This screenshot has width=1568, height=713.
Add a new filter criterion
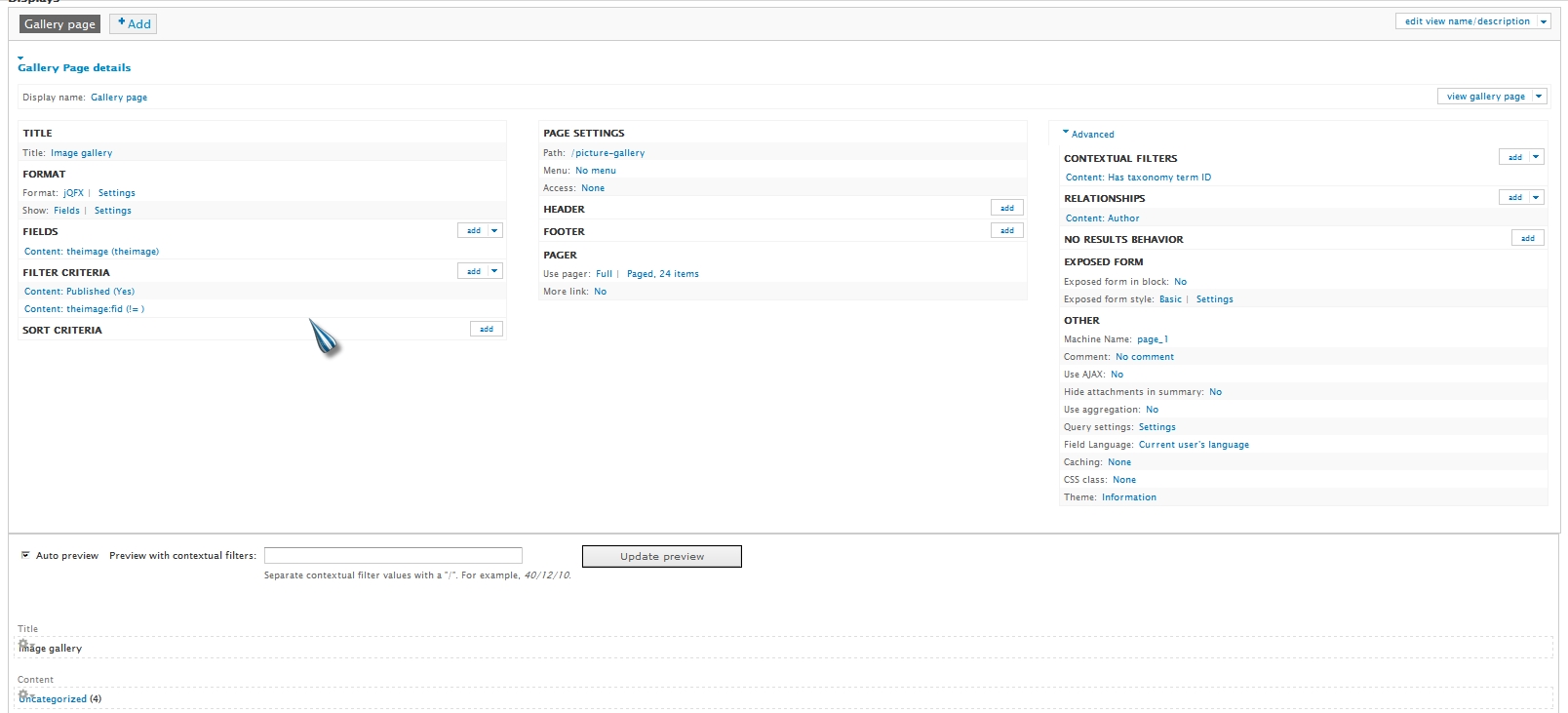click(474, 270)
